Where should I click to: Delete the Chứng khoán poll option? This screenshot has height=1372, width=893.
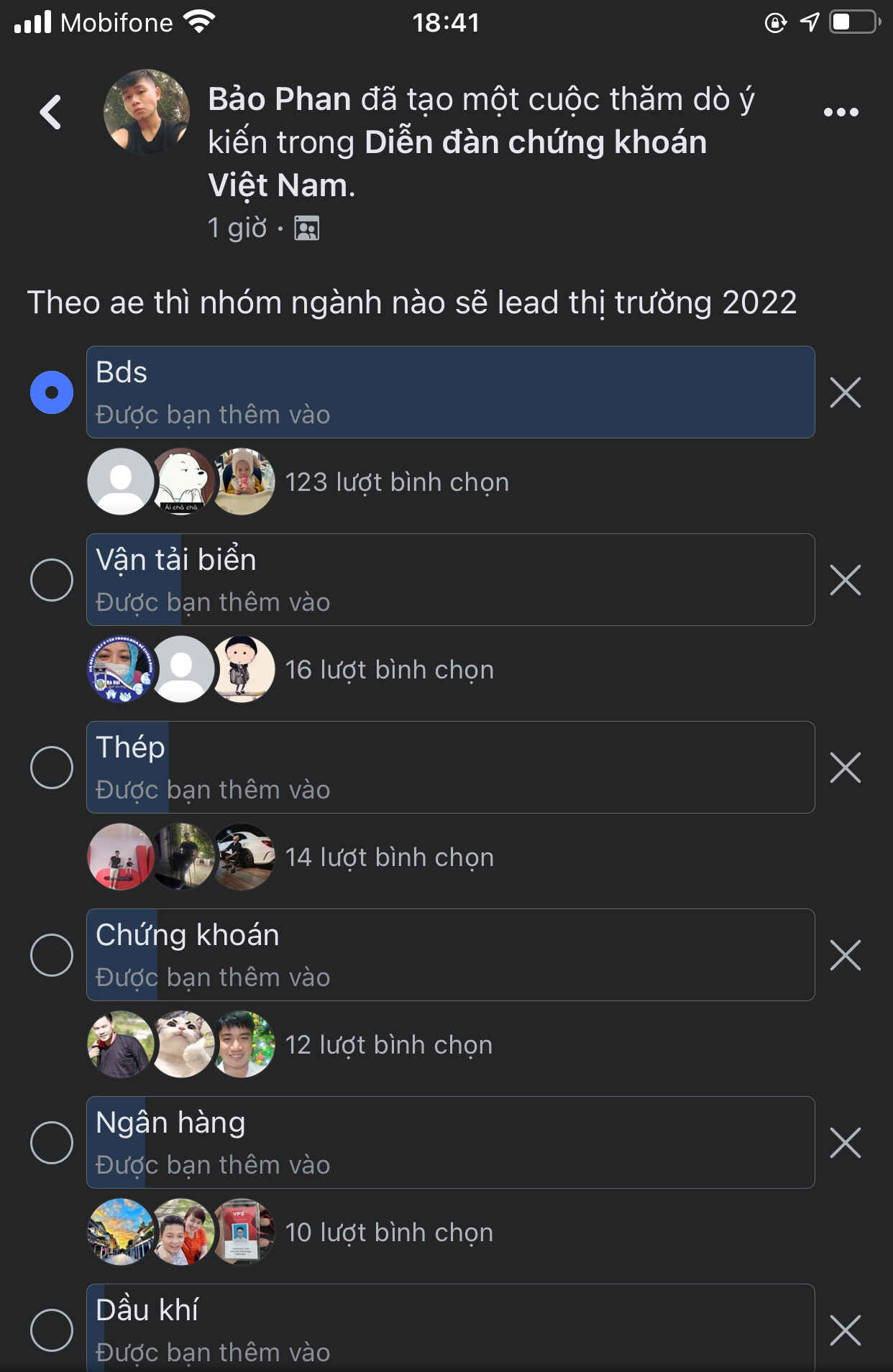(845, 955)
